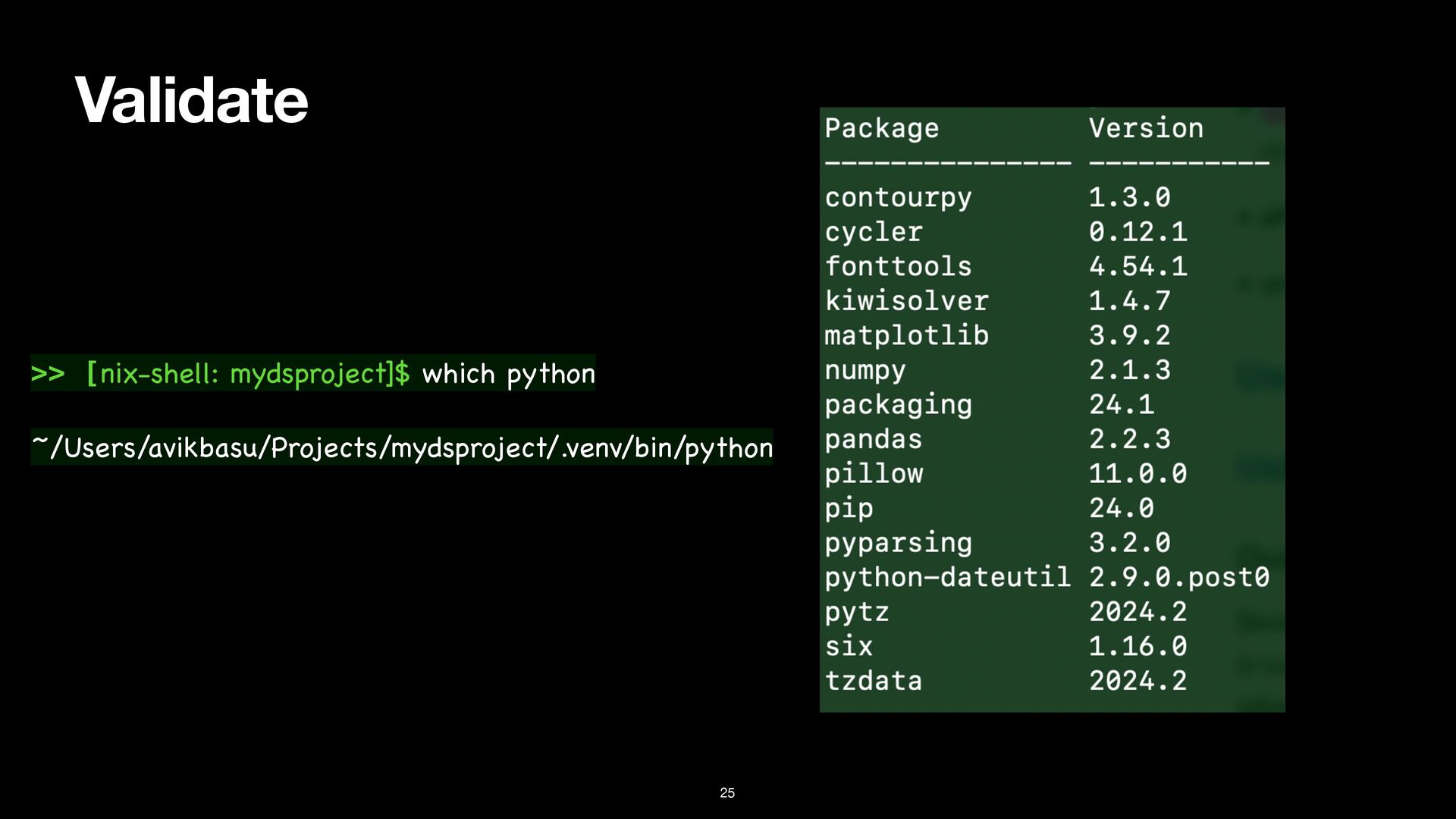Click the cycler version '0.12.1'
Viewport: 1456px width, 819px height.
pos(1138,232)
